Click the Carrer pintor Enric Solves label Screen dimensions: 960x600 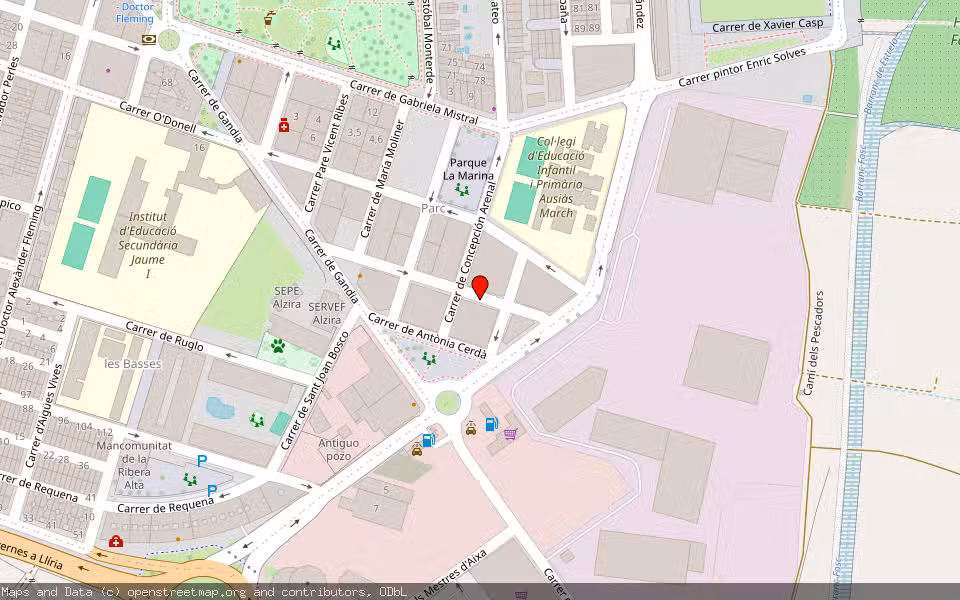click(742, 67)
